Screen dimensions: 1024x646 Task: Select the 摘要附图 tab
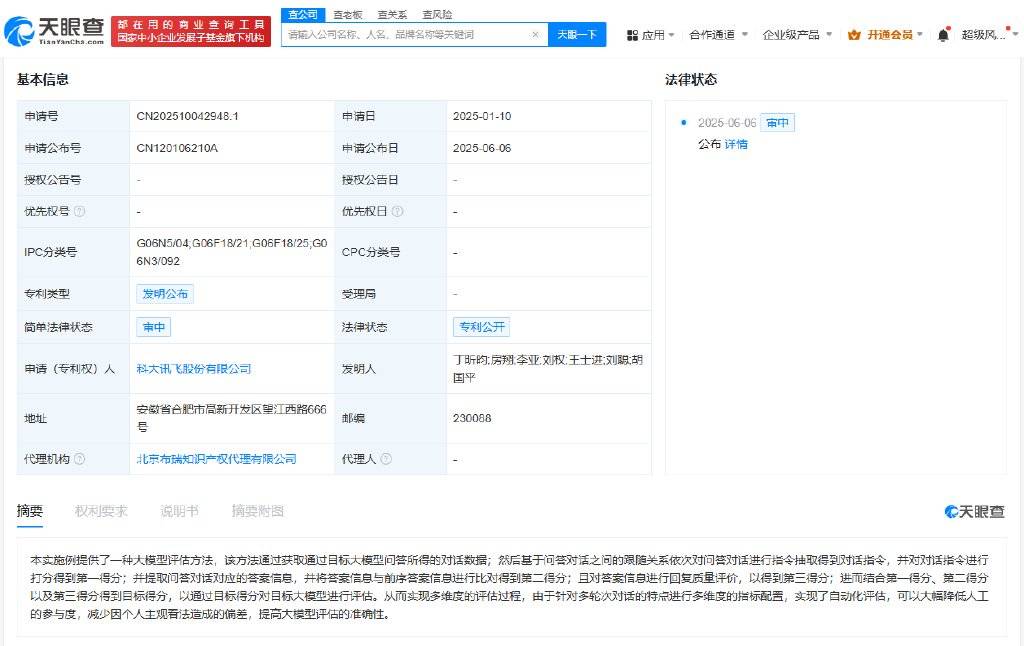(x=257, y=511)
